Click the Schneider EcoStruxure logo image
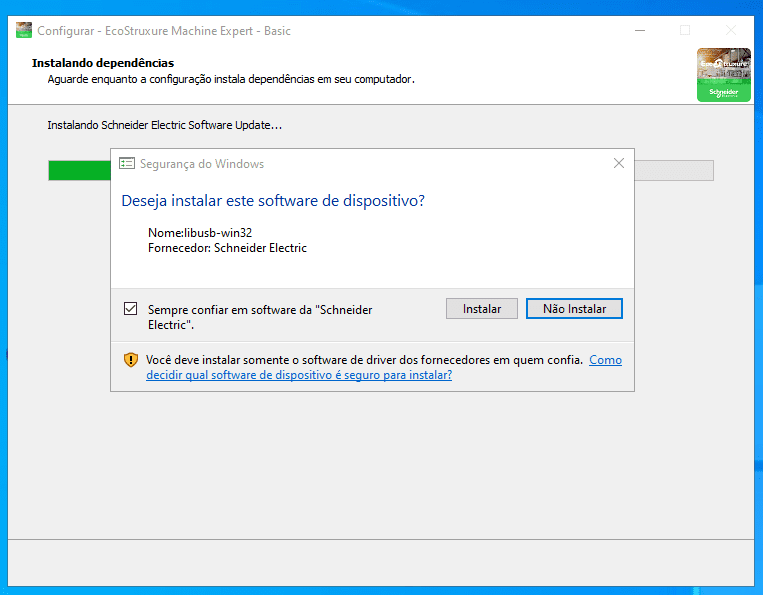The image size is (763, 595). 724,75
